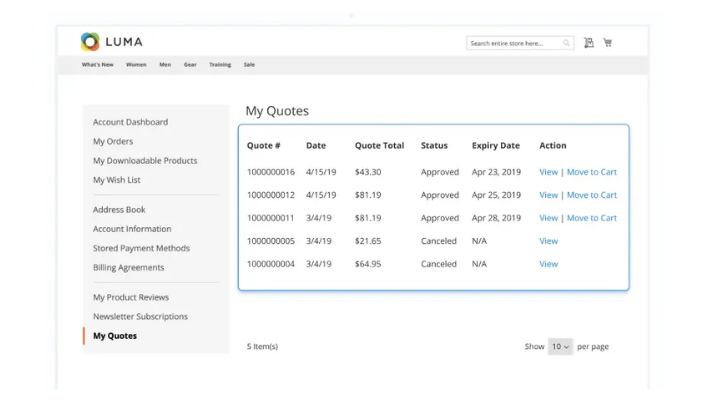The image size is (710, 400).
Task: Open the What's New menu item
Action: pyautogui.click(x=98, y=65)
